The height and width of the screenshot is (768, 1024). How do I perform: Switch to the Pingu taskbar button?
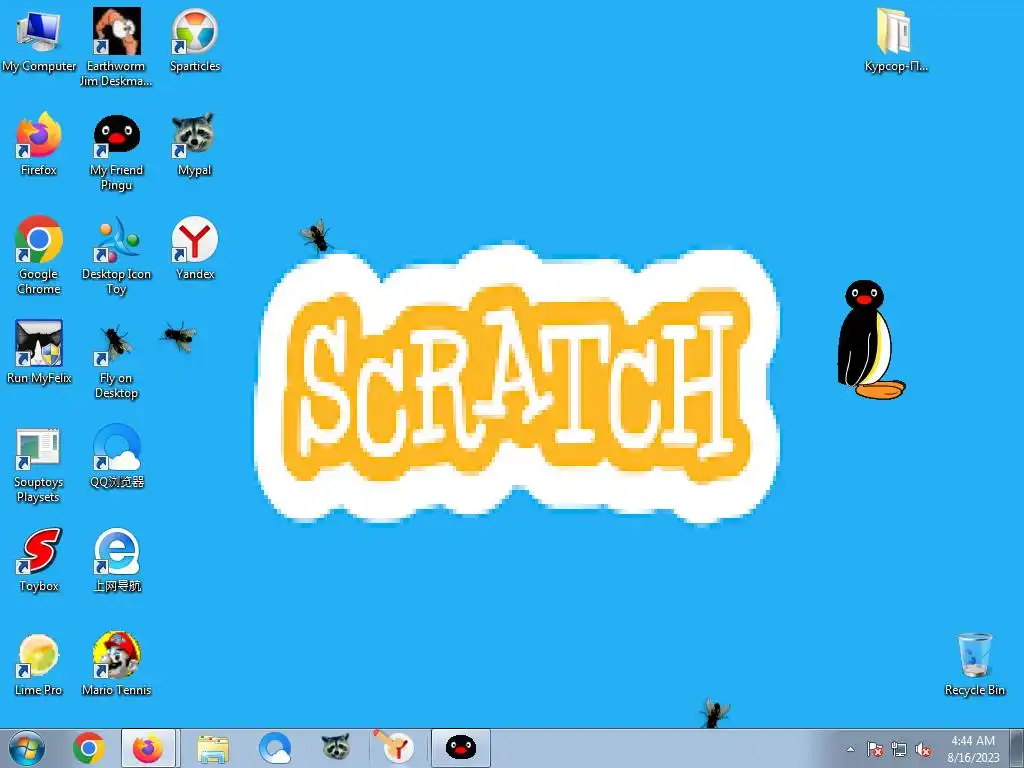460,748
